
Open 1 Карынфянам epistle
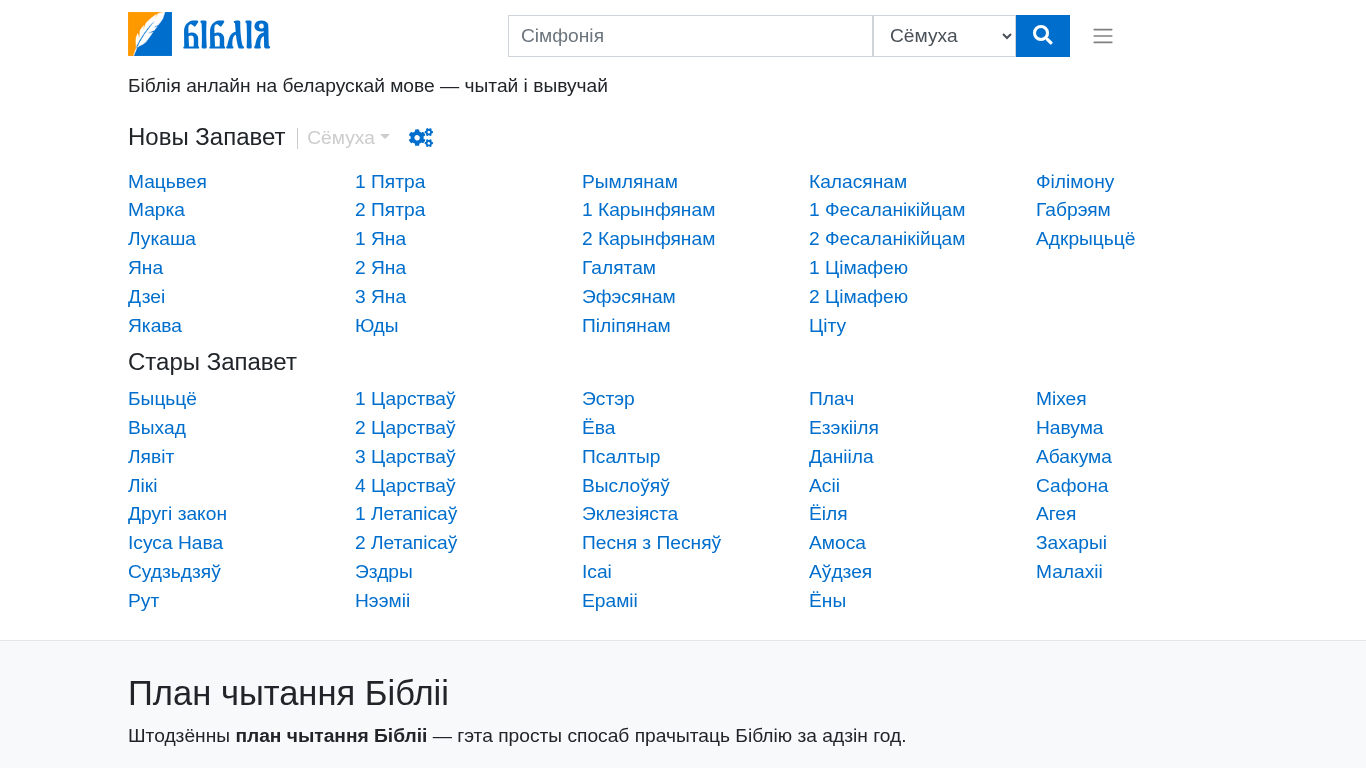648,210
